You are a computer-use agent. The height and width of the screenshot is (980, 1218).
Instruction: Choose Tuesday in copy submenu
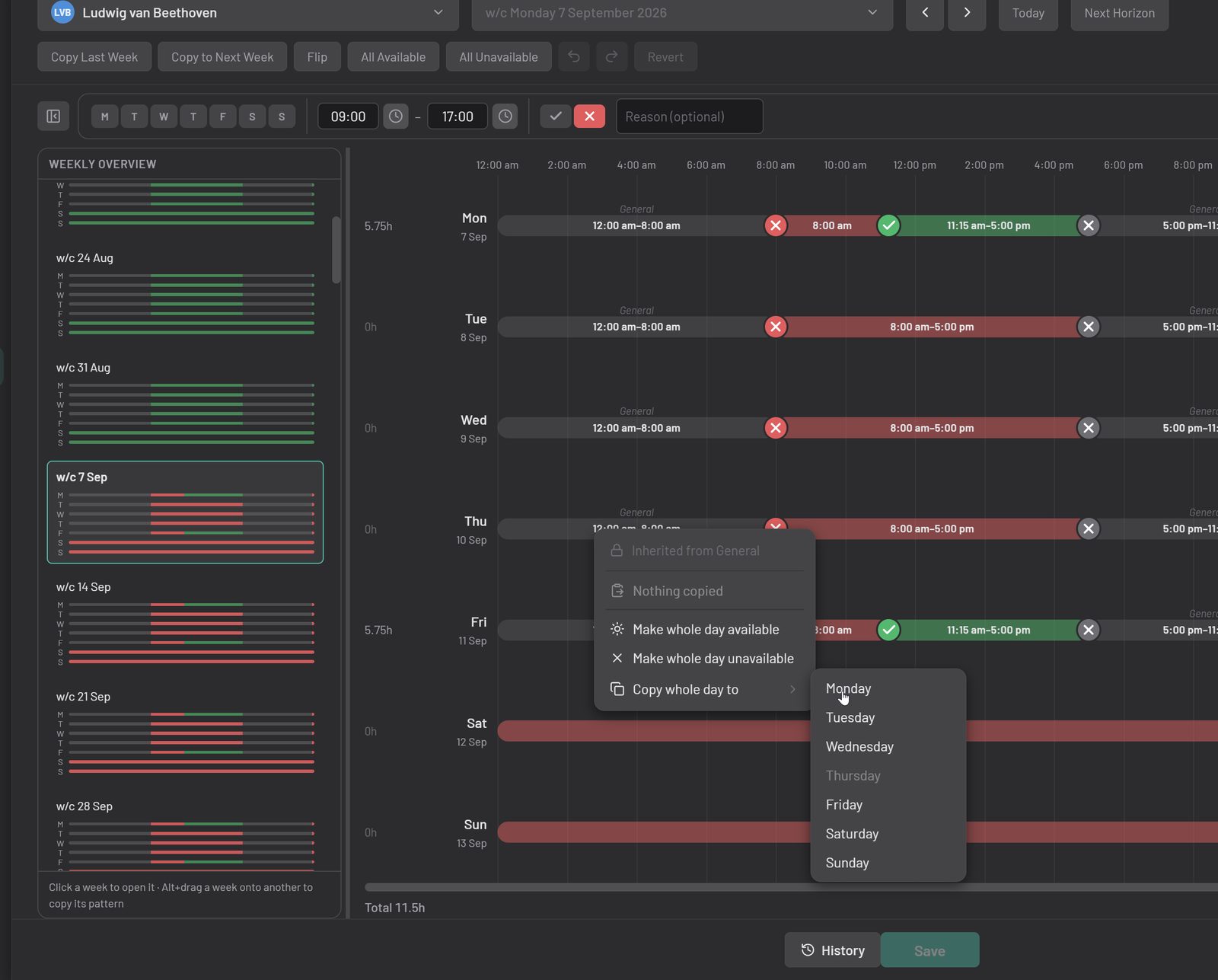[x=888, y=717]
